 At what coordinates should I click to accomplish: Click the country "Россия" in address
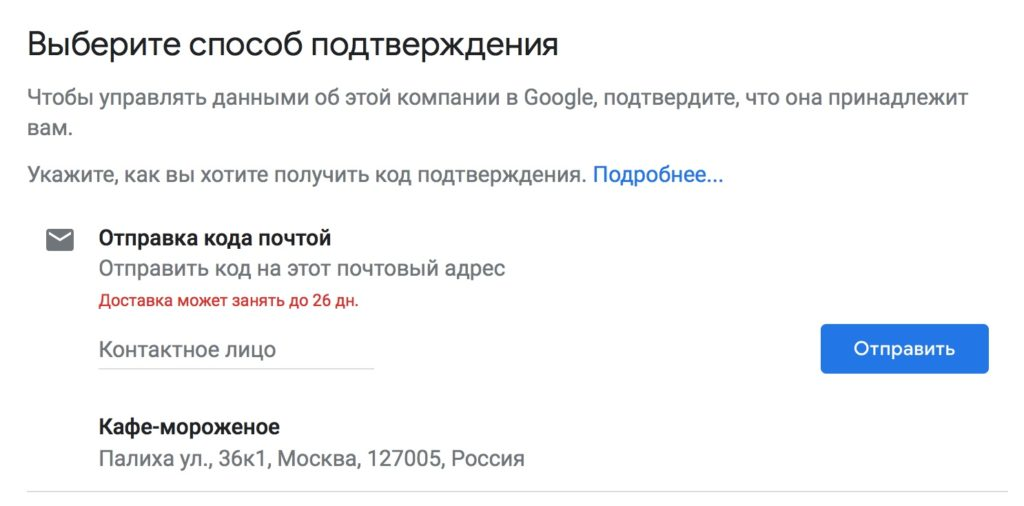tap(488, 459)
